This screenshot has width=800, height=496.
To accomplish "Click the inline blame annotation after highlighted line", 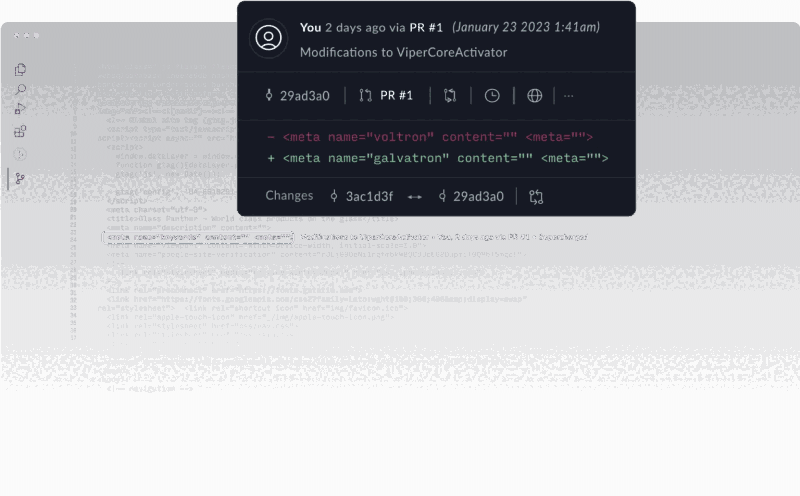I will [444, 237].
